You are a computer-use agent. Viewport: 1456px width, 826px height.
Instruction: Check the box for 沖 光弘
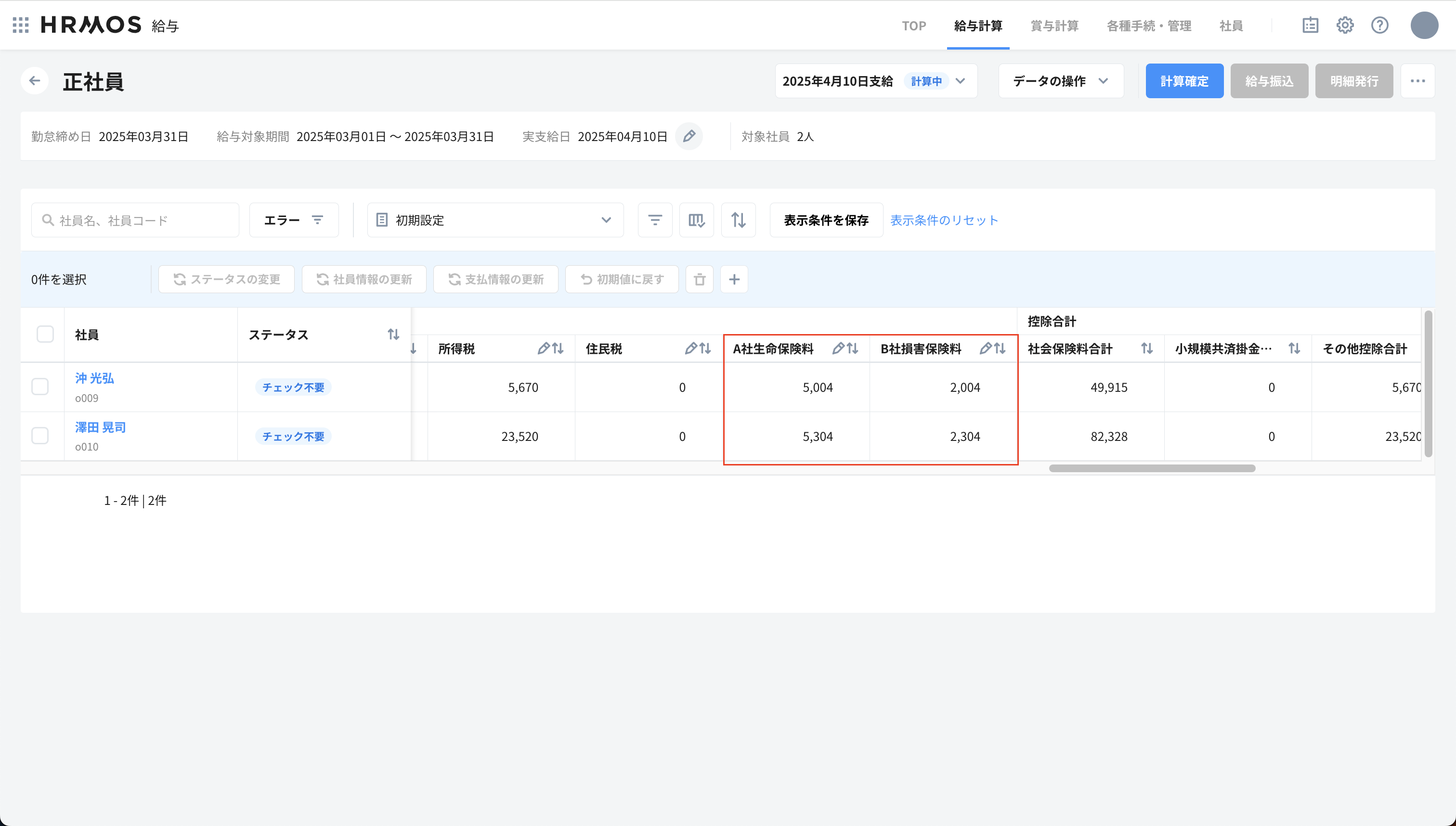coord(39,387)
